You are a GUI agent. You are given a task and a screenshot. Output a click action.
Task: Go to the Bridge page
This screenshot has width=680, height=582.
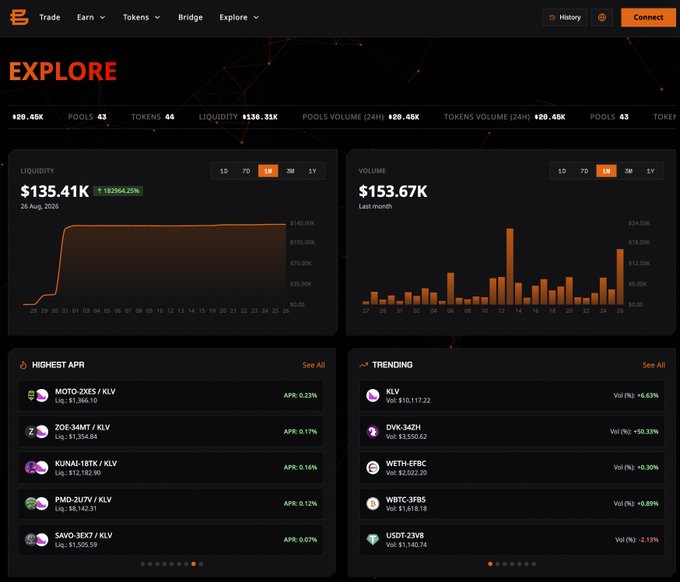tap(190, 17)
